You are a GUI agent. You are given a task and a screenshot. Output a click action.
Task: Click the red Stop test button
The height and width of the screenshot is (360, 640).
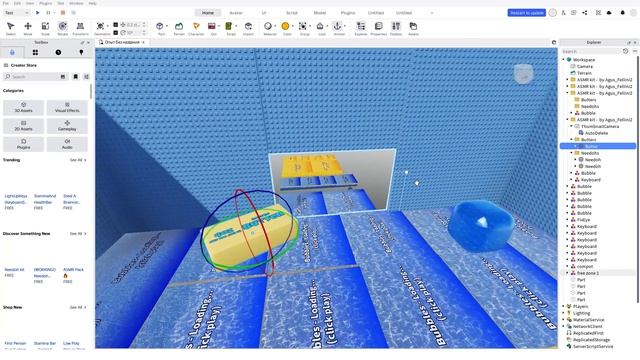point(63,13)
